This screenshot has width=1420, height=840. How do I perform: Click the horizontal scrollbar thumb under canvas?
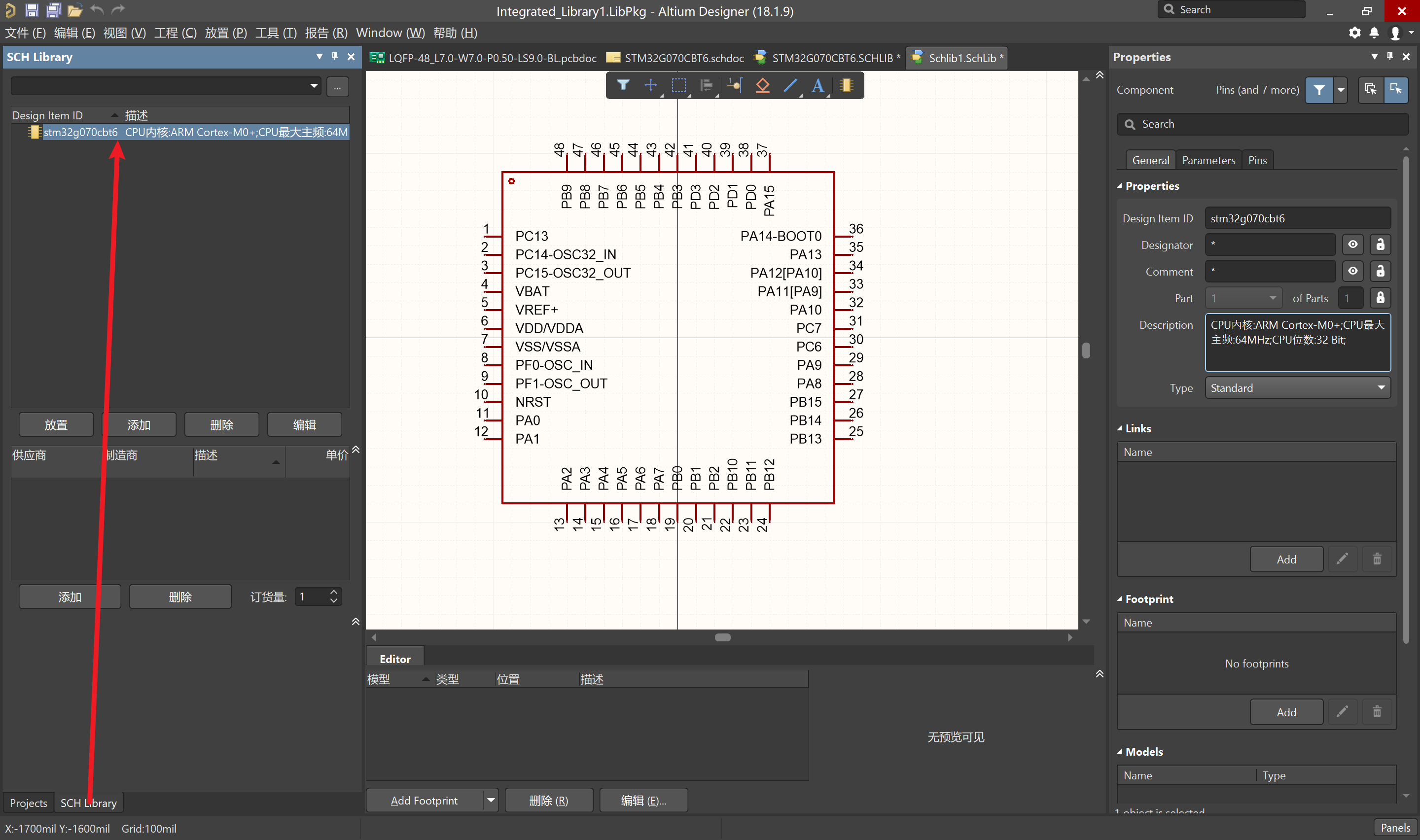(723, 637)
